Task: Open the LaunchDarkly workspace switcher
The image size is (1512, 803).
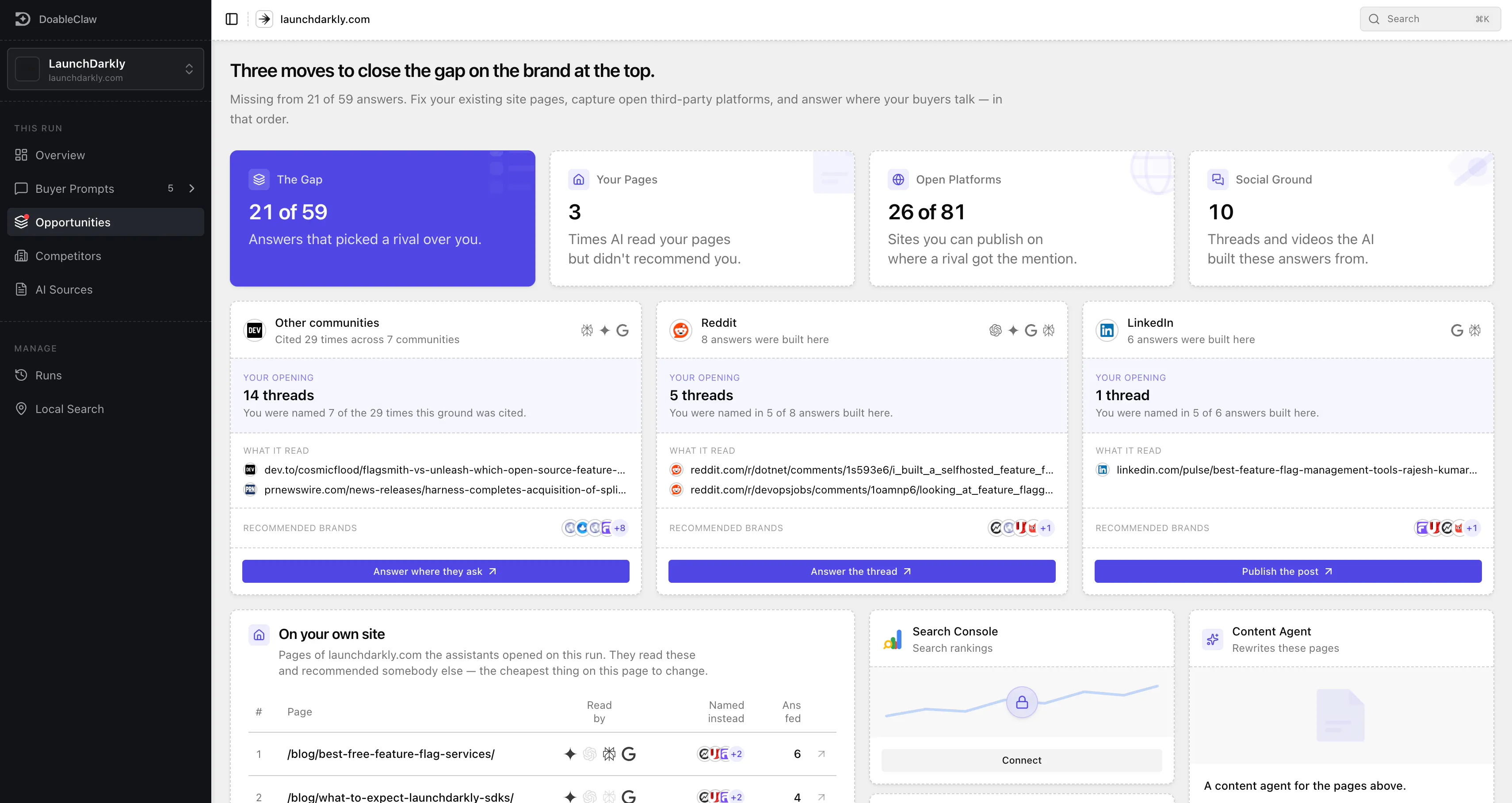Action: point(106,69)
